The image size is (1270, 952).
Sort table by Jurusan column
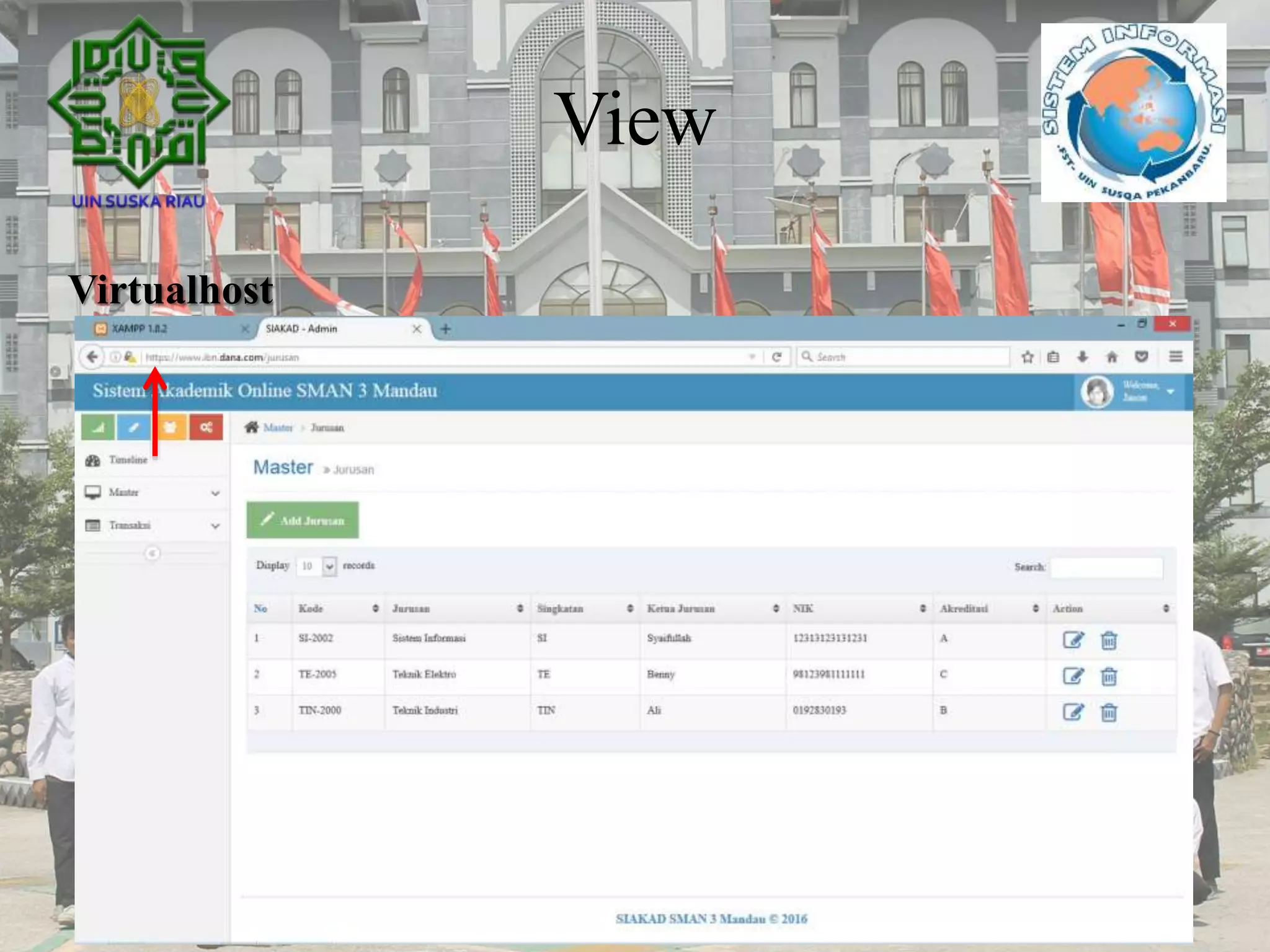tap(457, 609)
